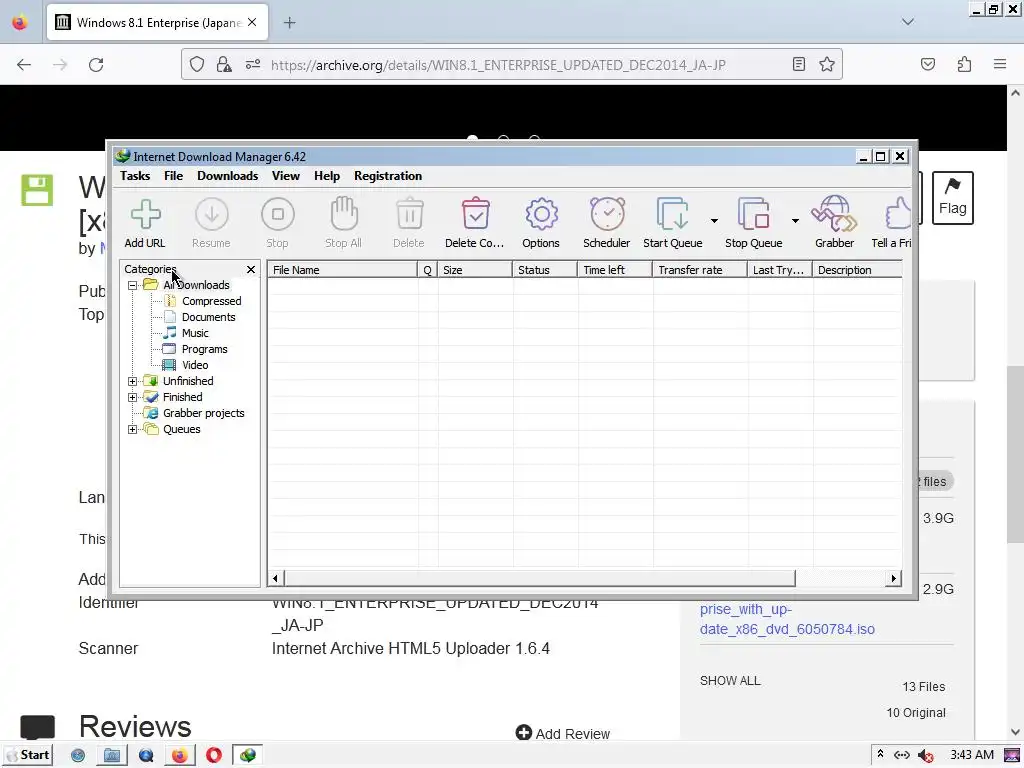Open the Registration menu
The height and width of the screenshot is (768, 1024).
pos(388,176)
